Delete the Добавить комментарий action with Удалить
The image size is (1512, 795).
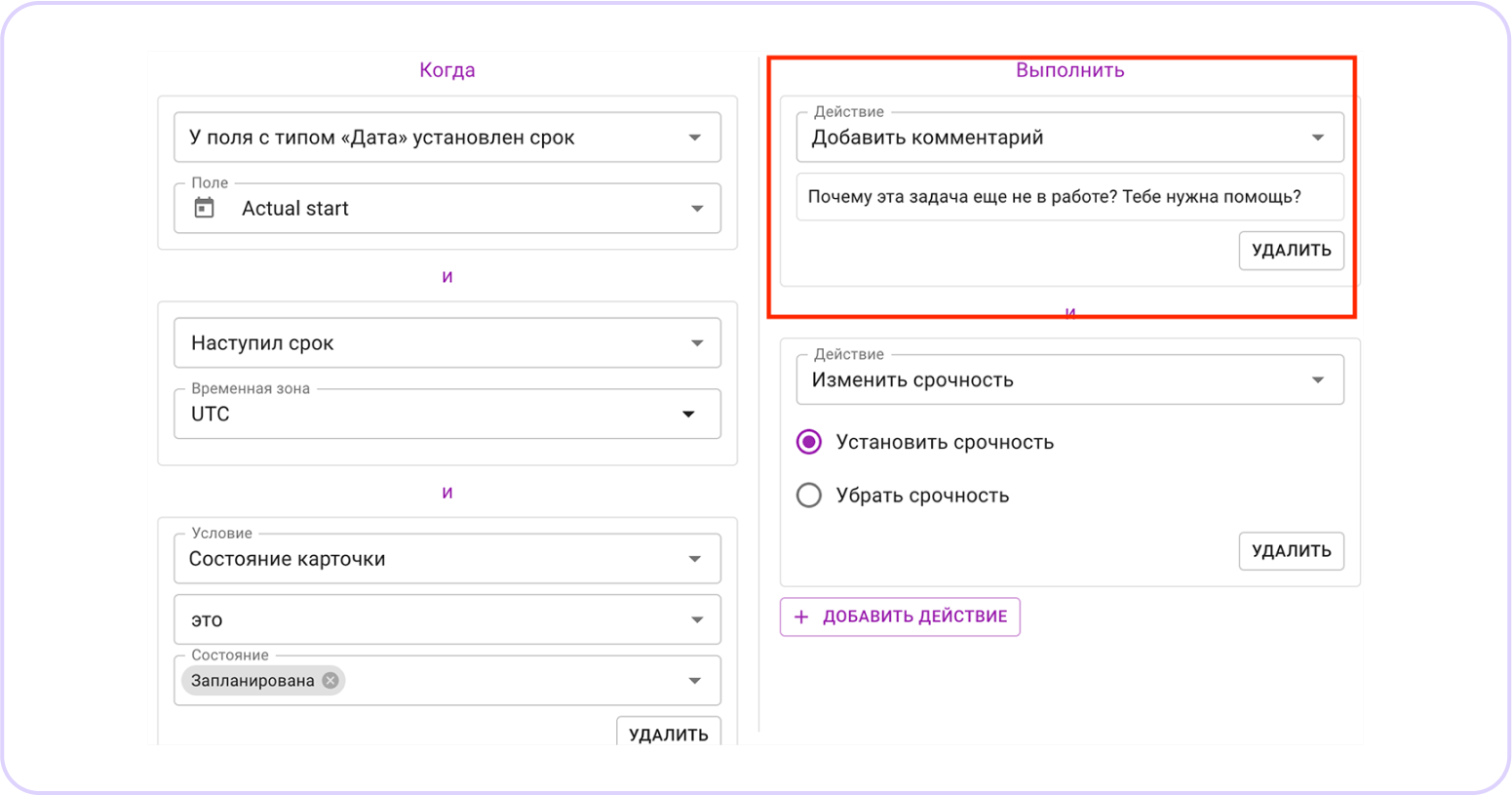click(1292, 251)
